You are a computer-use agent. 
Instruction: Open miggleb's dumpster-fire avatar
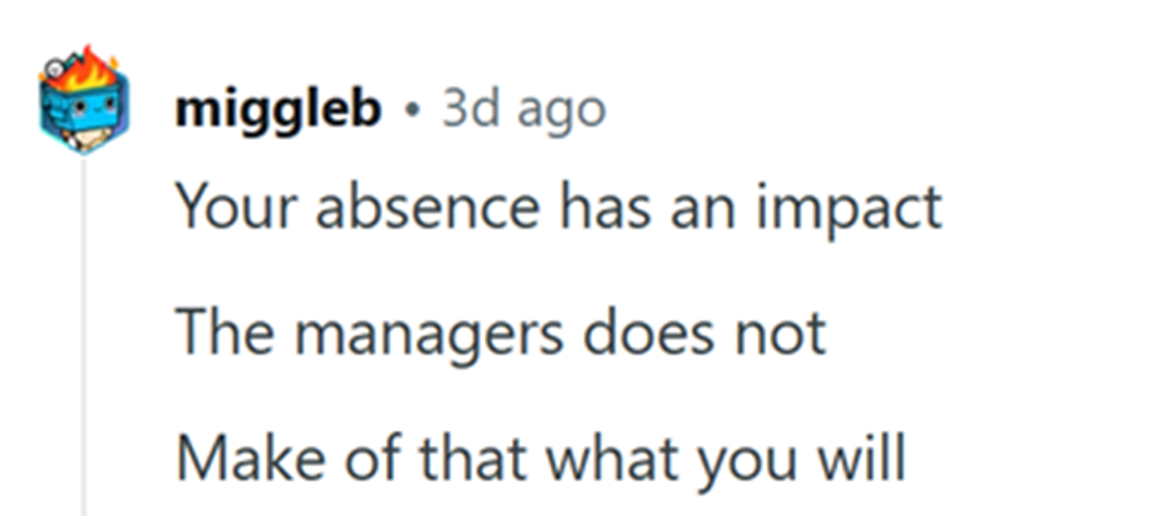click(x=84, y=100)
